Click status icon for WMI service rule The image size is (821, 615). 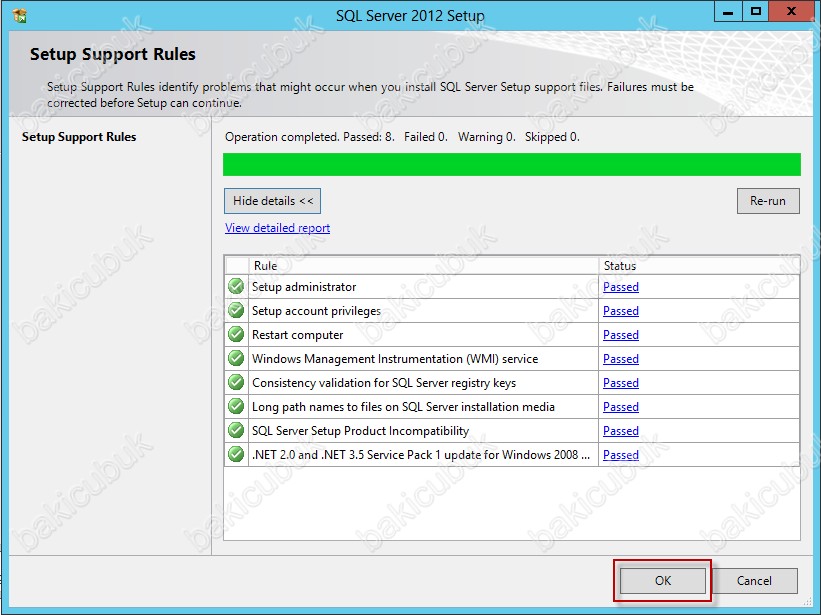(236, 359)
